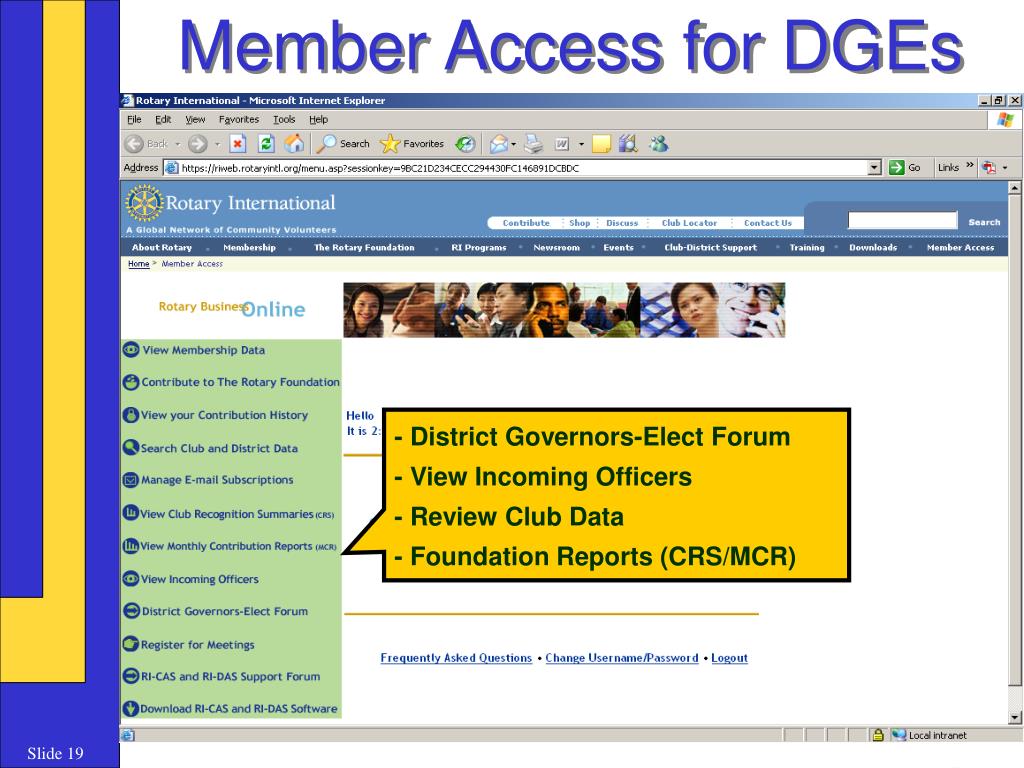
Task: Open the File menu
Action: point(134,120)
